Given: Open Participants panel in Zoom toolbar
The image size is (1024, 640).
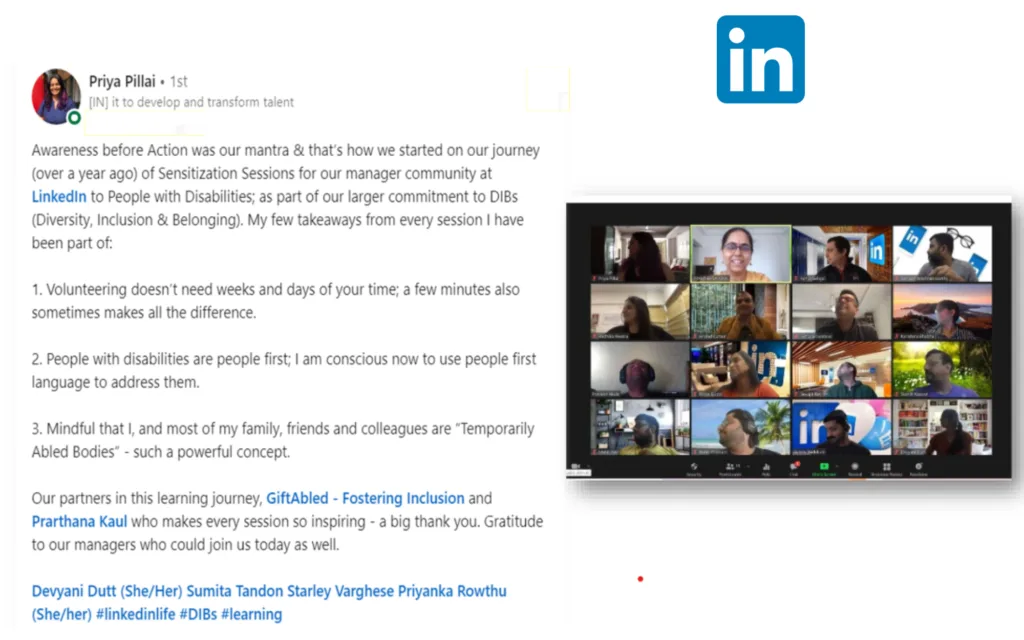Looking at the screenshot, I should tap(730, 470).
